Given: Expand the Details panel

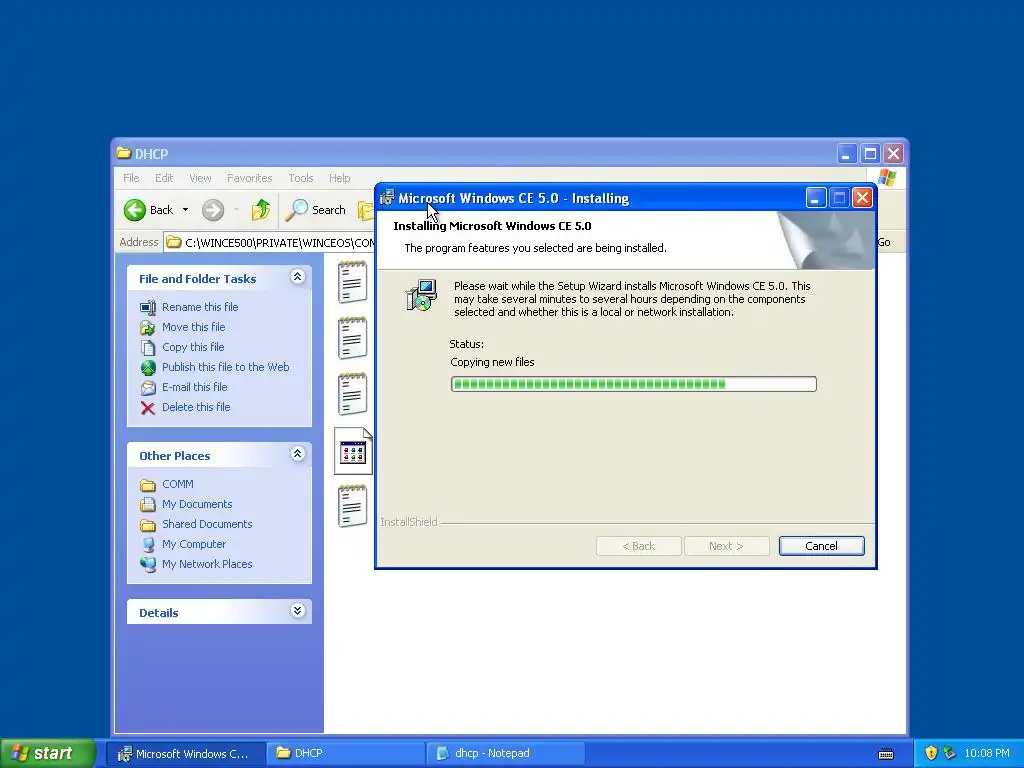Looking at the screenshot, I should (x=297, y=611).
